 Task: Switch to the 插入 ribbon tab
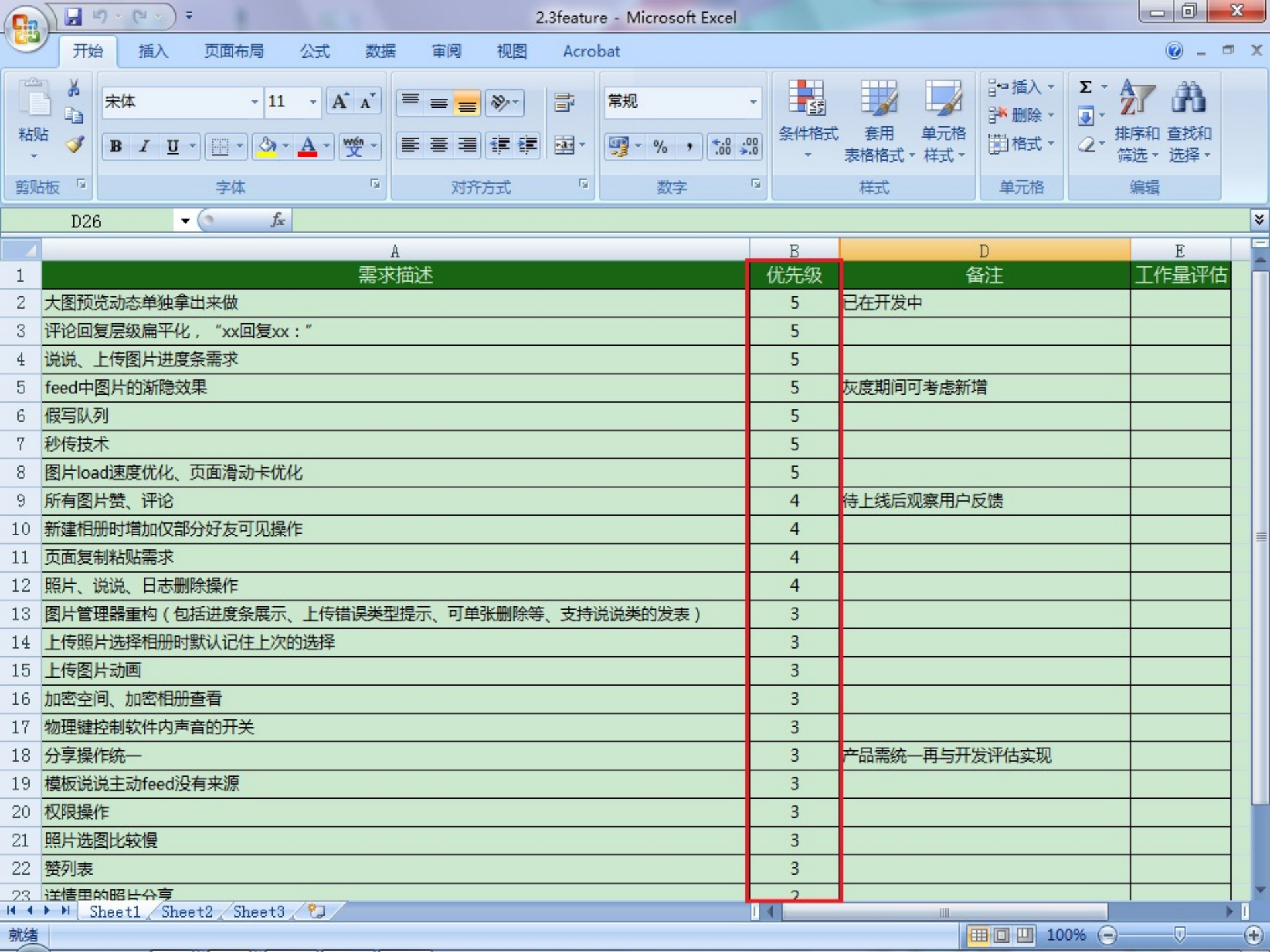click(x=153, y=51)
